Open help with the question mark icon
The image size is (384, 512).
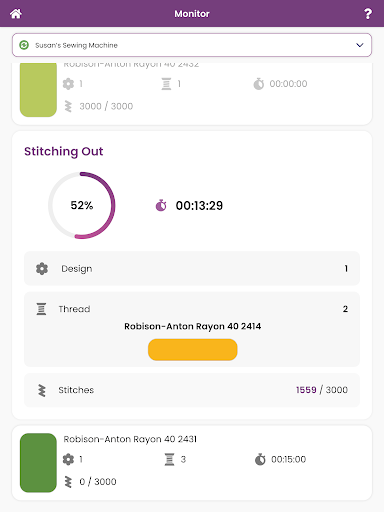(368, 14)
